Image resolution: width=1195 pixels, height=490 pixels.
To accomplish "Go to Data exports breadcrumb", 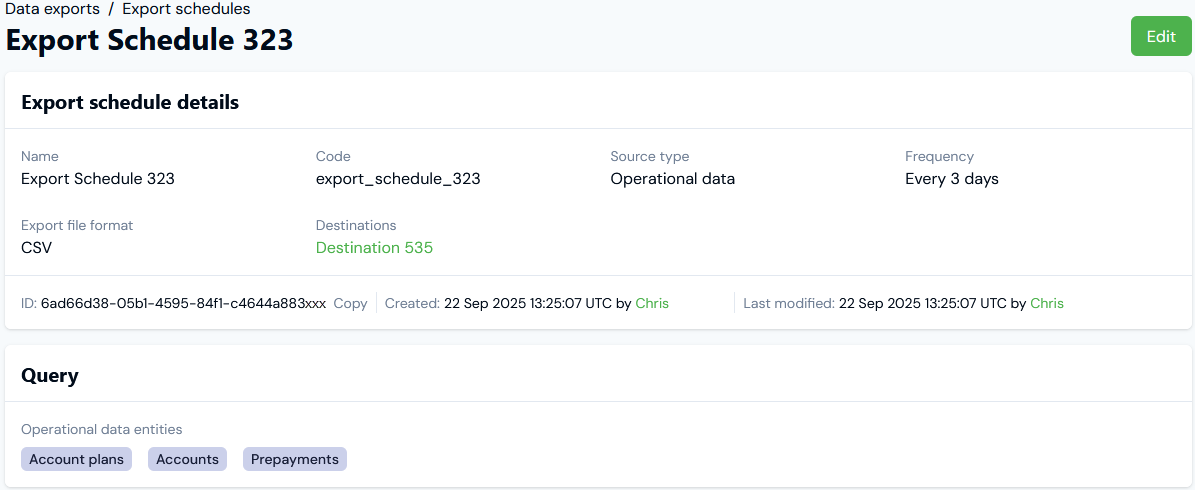I will (x=52, y=9).
